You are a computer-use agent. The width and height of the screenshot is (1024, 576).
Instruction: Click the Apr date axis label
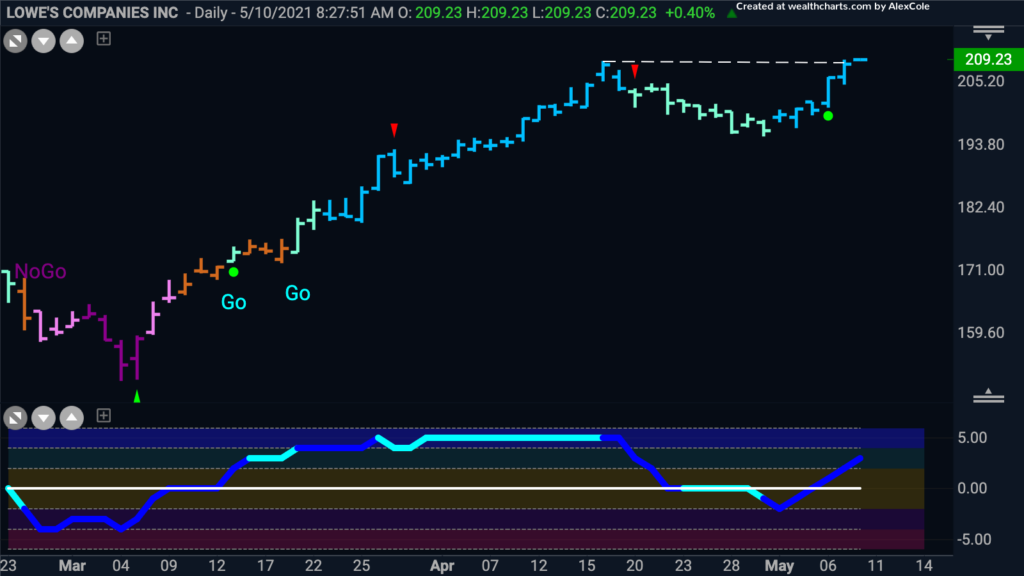point(442,566)
